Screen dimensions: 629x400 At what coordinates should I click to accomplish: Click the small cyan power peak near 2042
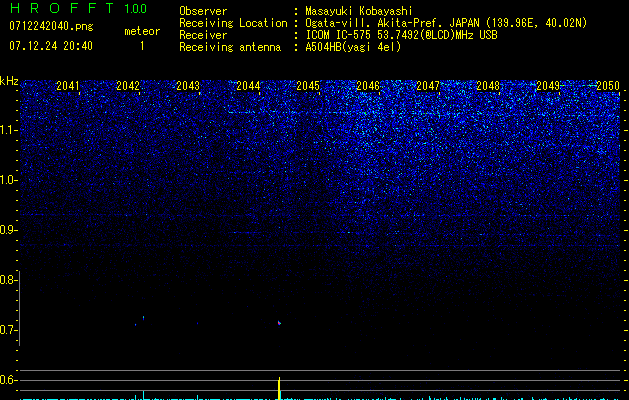143,395
